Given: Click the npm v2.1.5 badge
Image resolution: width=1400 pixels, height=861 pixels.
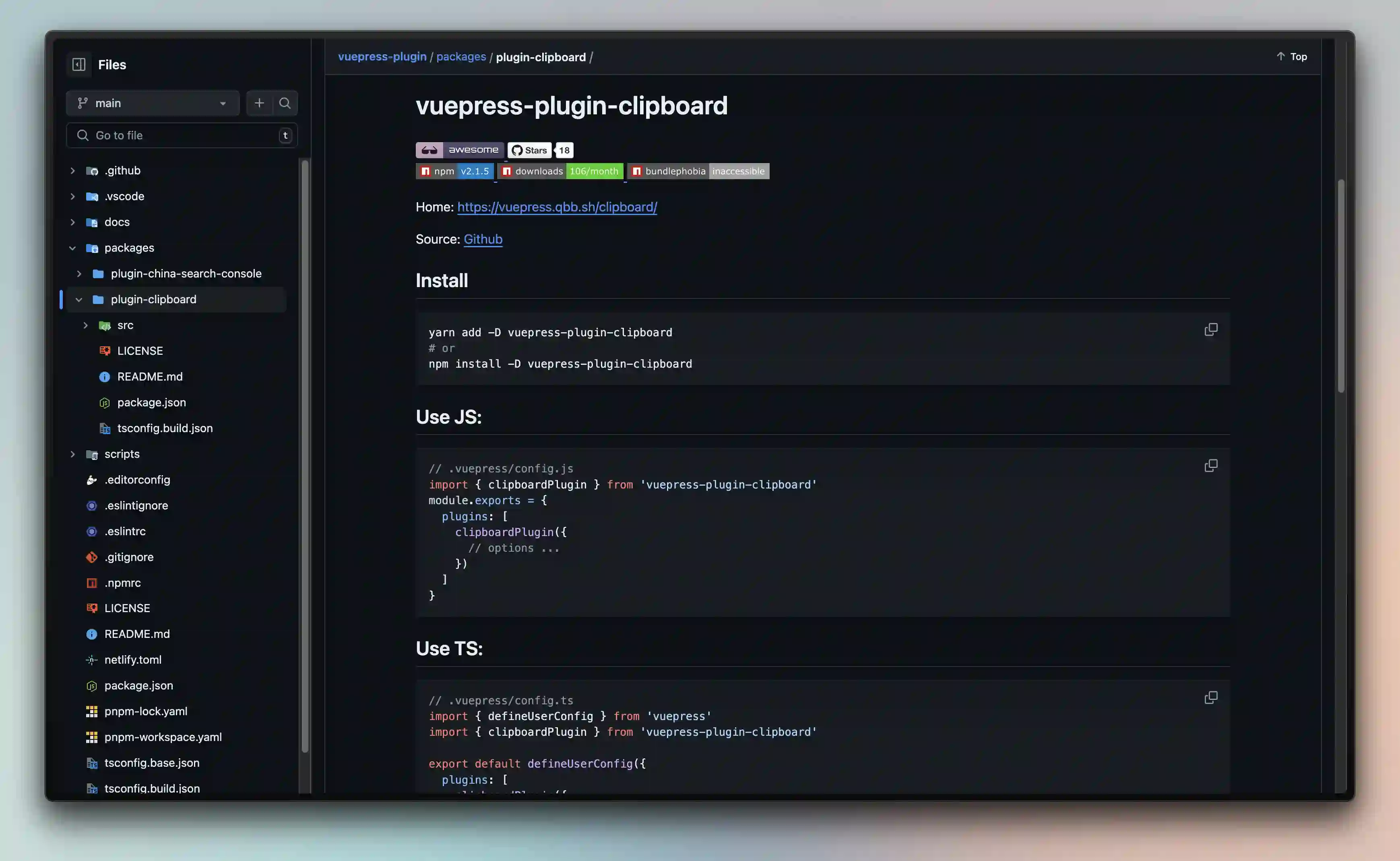Looking at the screenshot, I should [454, 171].
